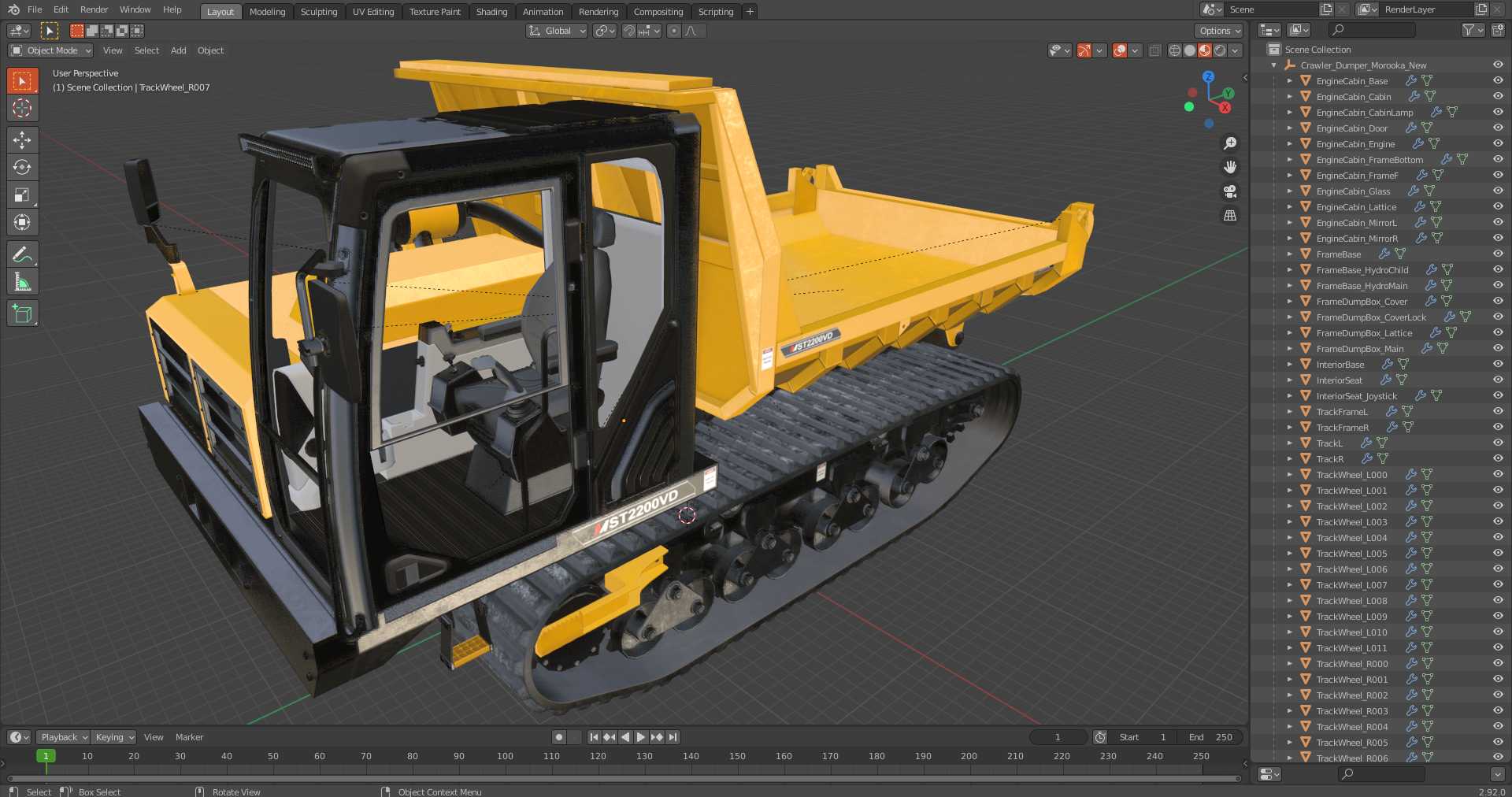
Task: Select the Move tool
Action: pyautogui.click(x=22, y=140)
